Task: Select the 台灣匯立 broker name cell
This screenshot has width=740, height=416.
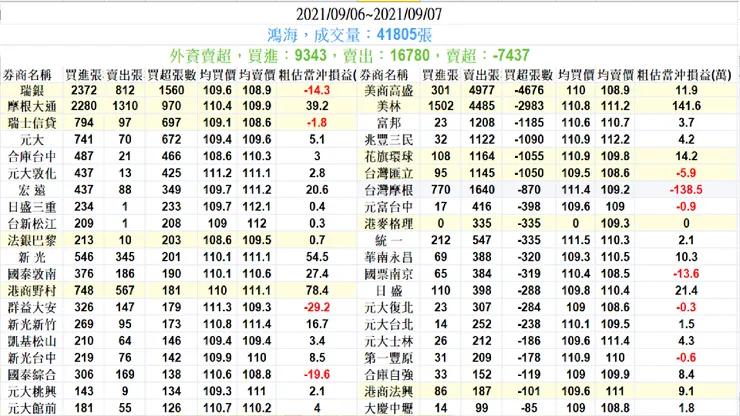Action: click(389, 173)
